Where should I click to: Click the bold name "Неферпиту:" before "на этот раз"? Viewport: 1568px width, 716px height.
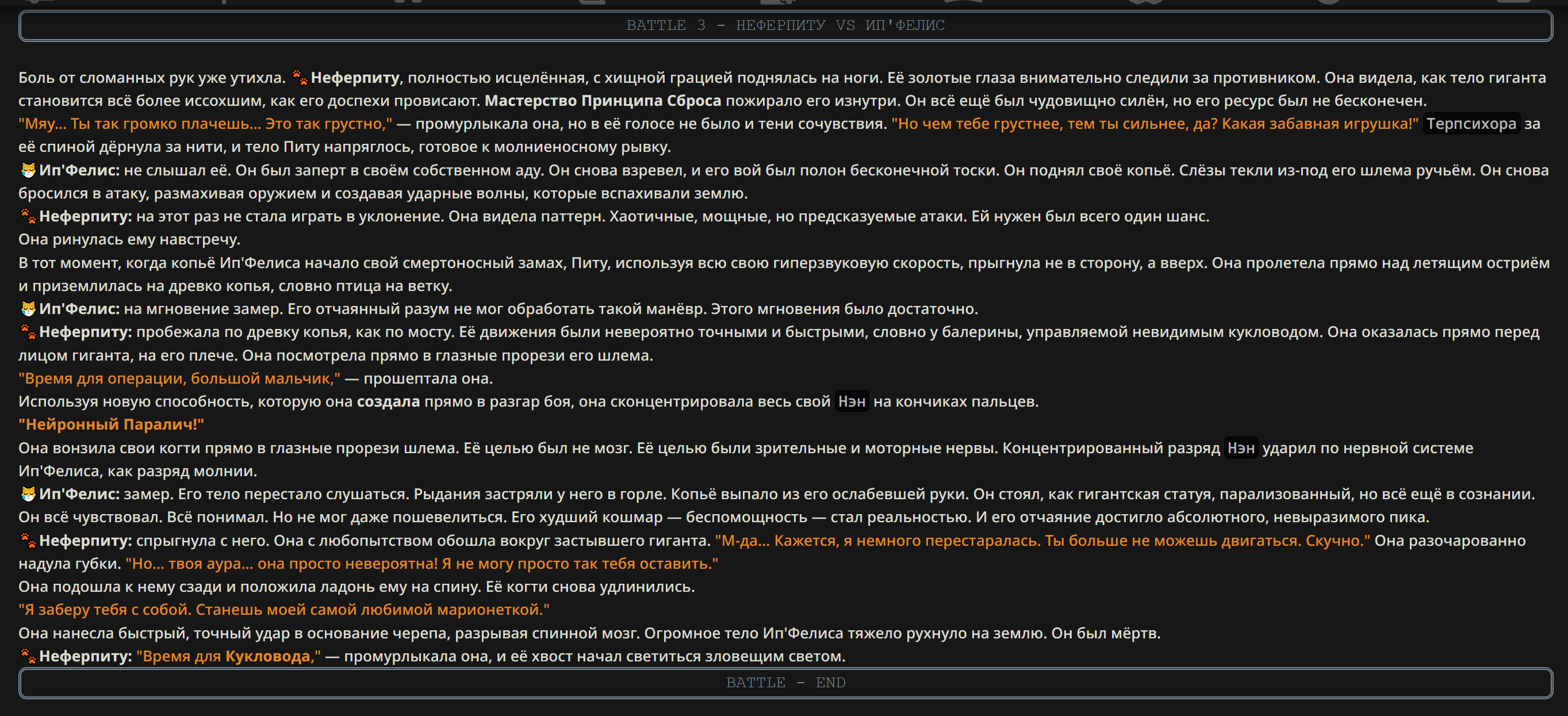coord(85,216)
